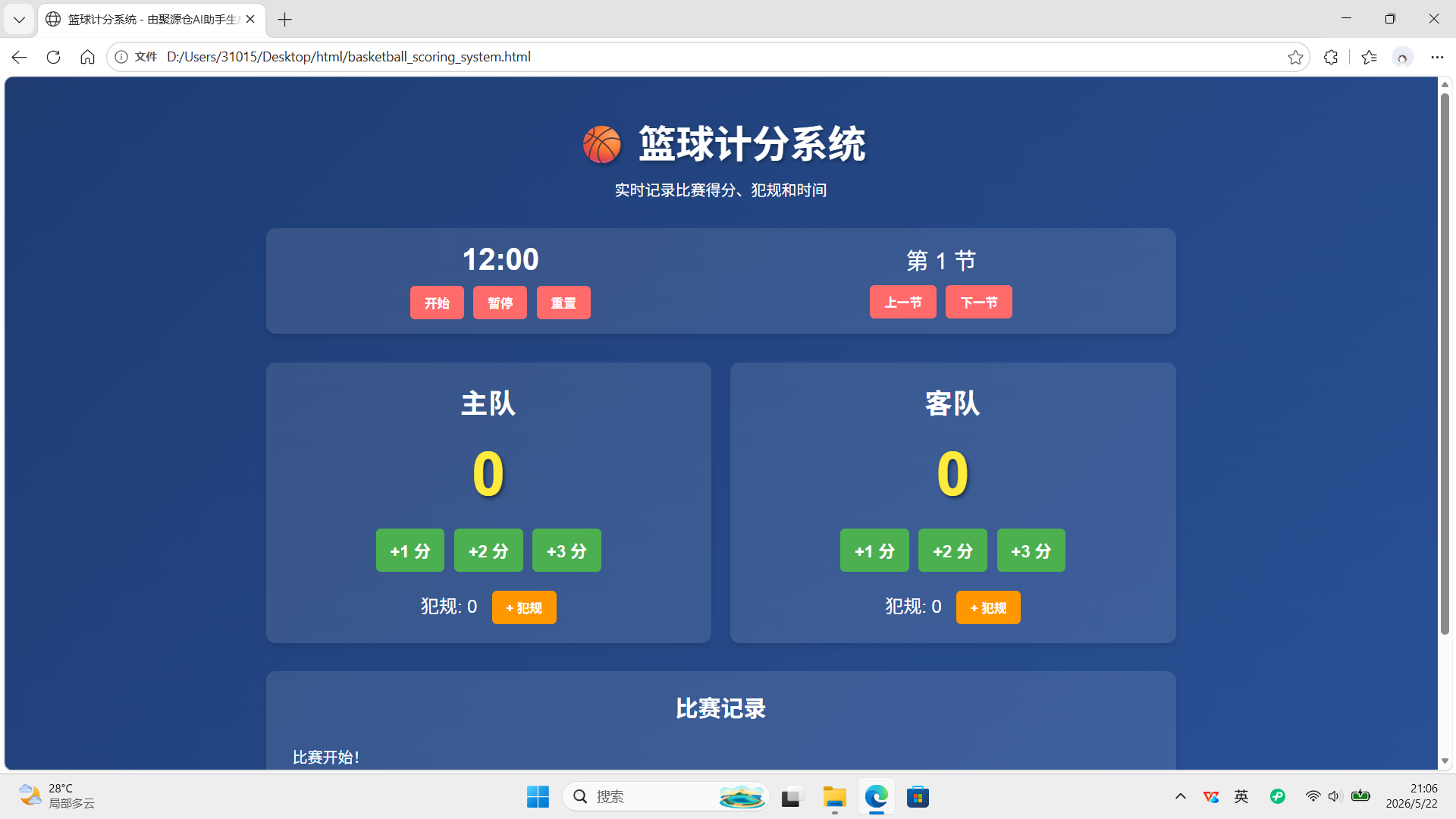Screen dimensions: 1456x819
Task: Go to previous quarter 上一节
Action: tap(902, 302)
